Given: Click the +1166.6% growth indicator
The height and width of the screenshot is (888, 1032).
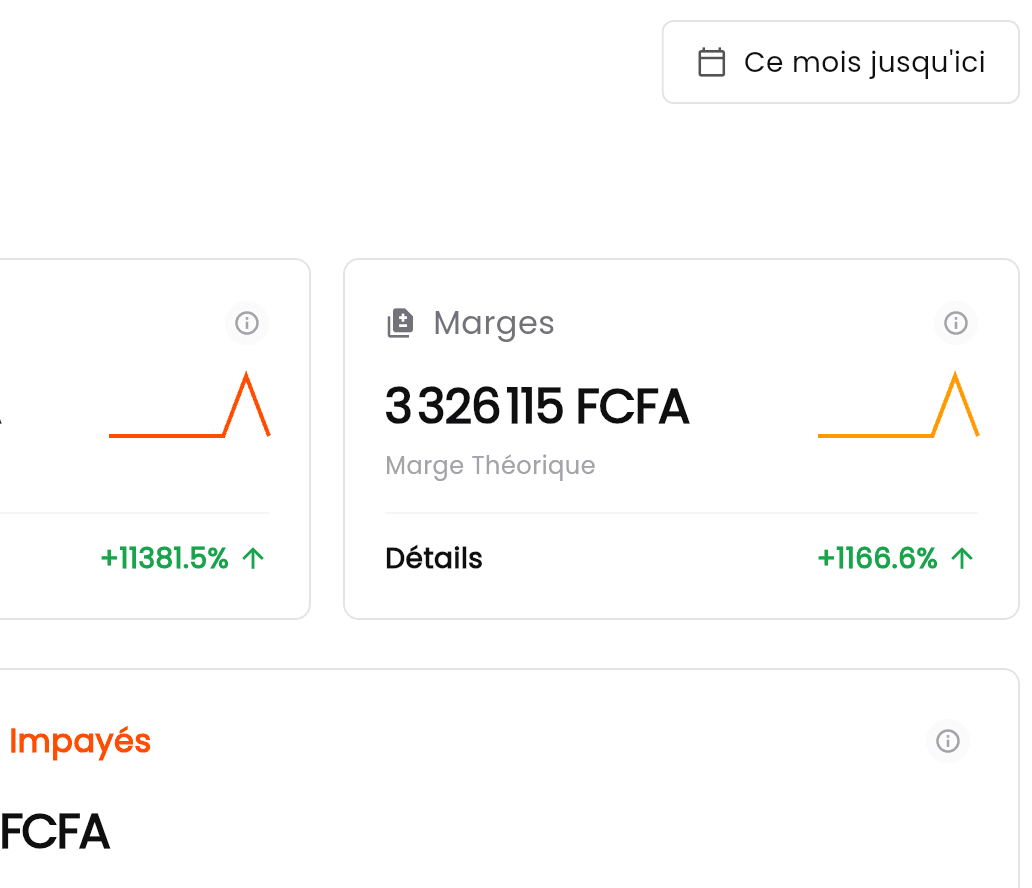Looking at the screenshot, I should [878, 558].
